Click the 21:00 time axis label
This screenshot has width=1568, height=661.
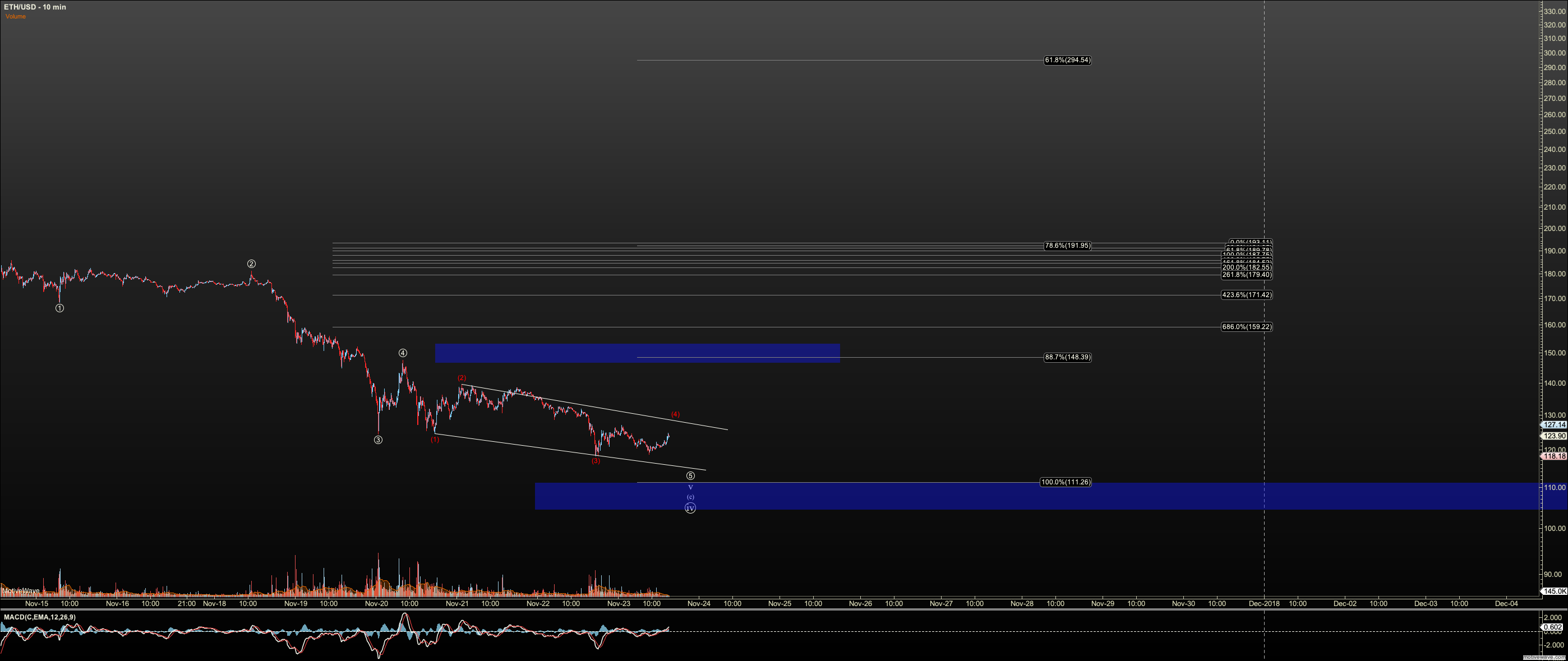pos(187,604)
